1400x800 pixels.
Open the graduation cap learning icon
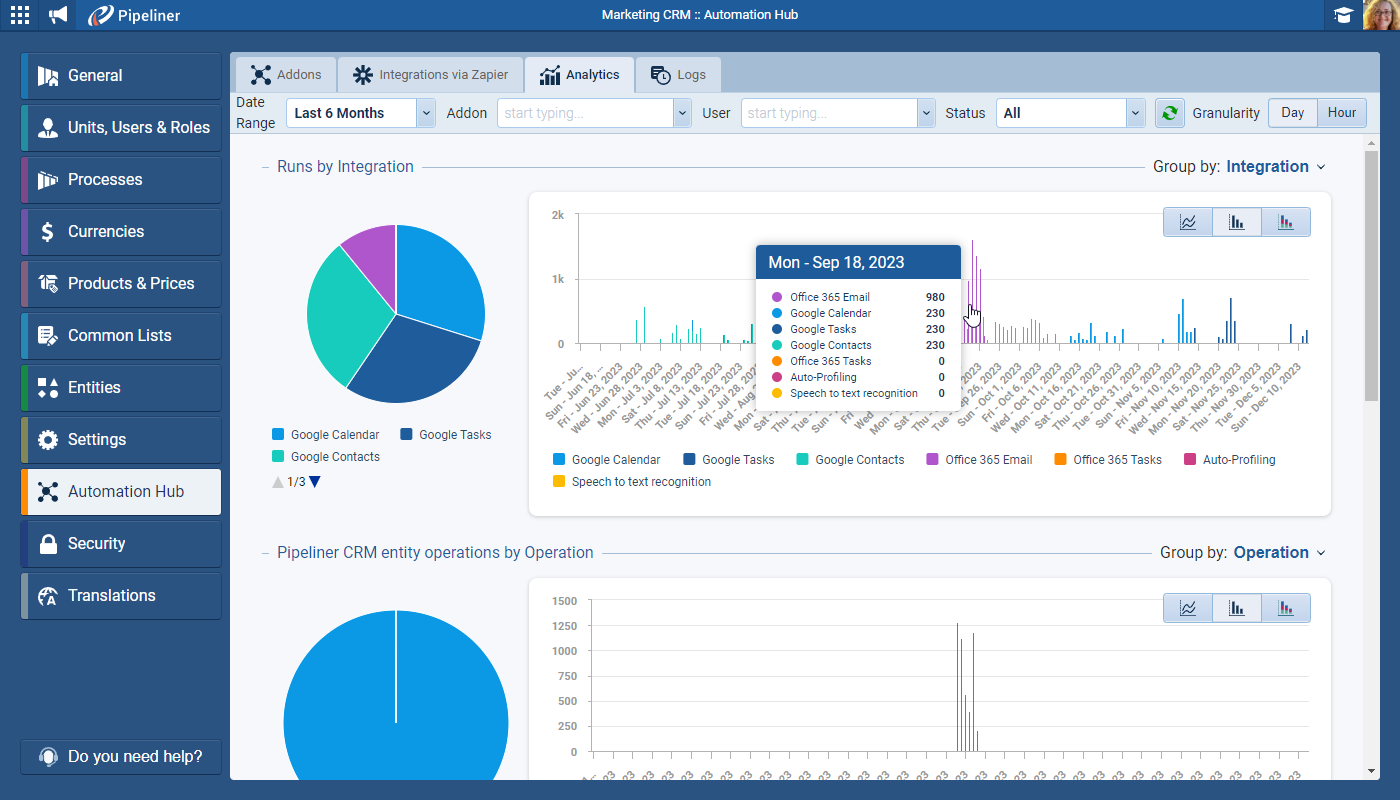tap(1342, 15)
